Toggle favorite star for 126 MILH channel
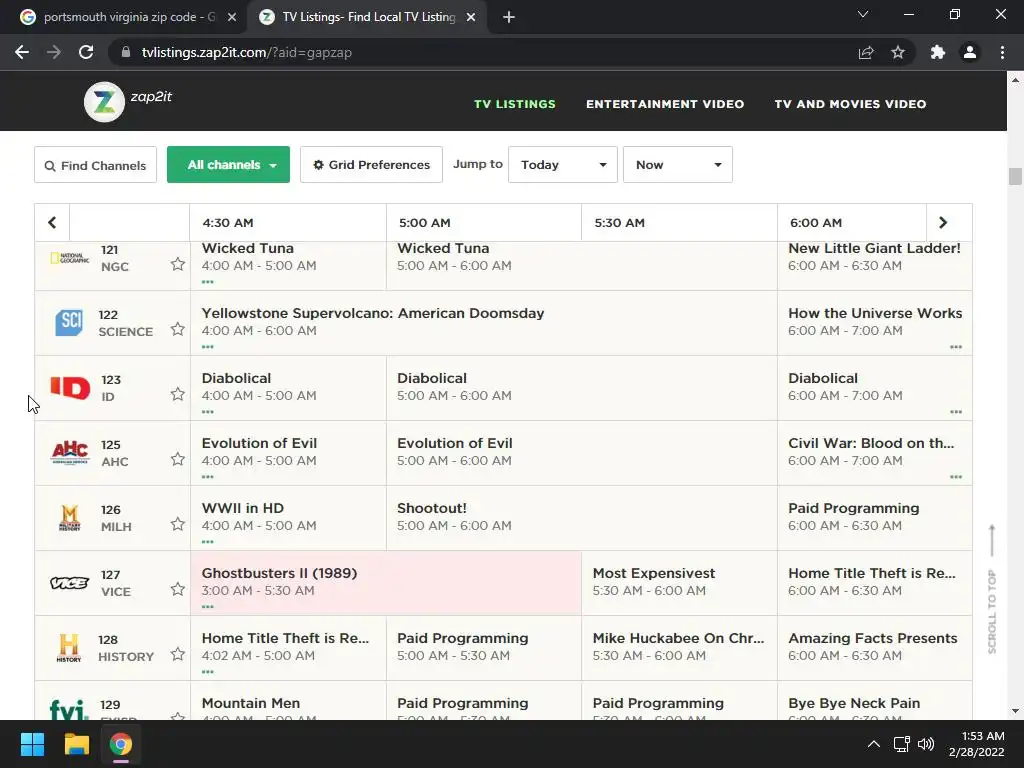The width and height of the screenshot is (1024, 768). click(178, 524)
